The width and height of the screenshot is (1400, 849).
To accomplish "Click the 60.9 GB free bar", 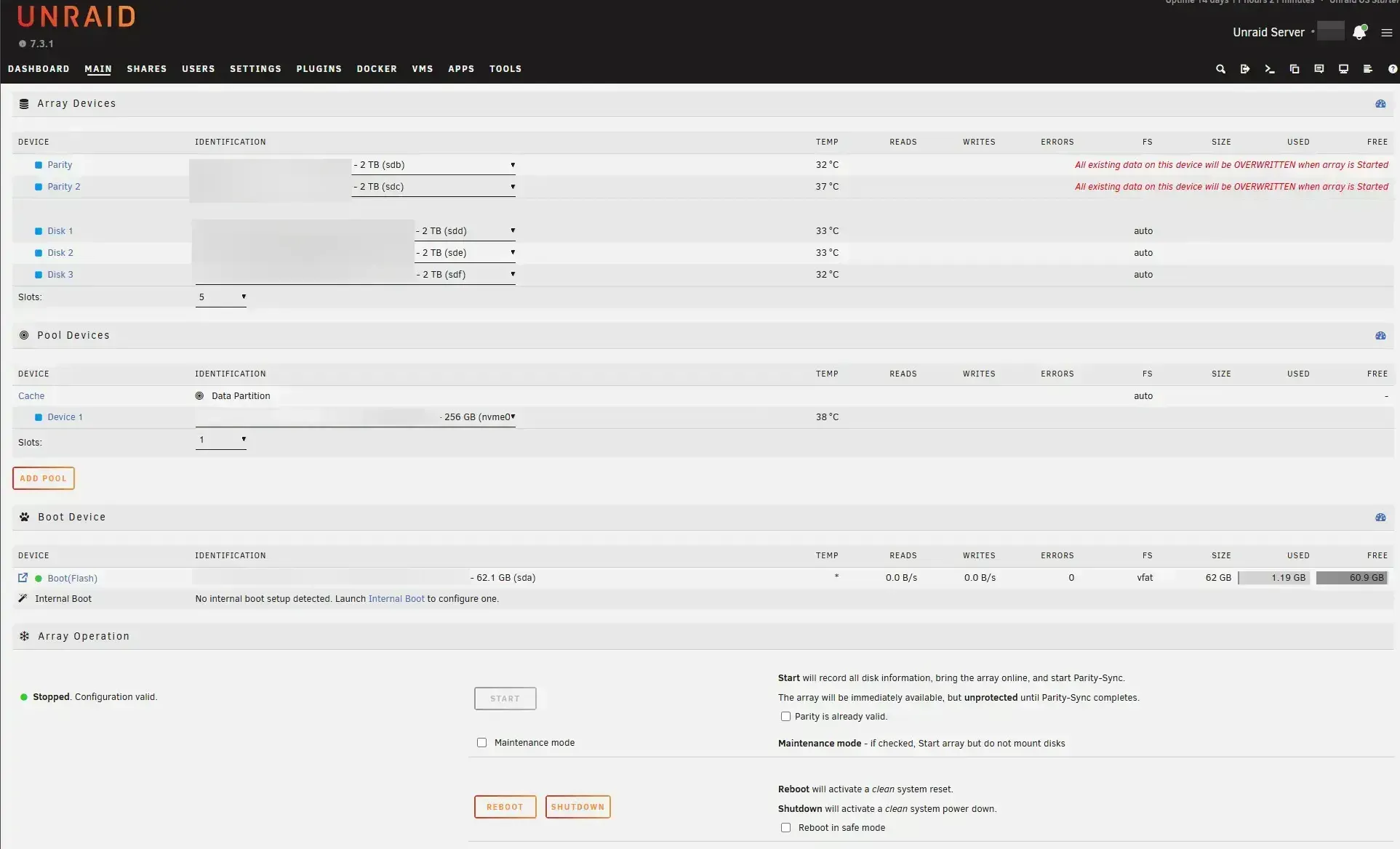I will coord(1352,578).
